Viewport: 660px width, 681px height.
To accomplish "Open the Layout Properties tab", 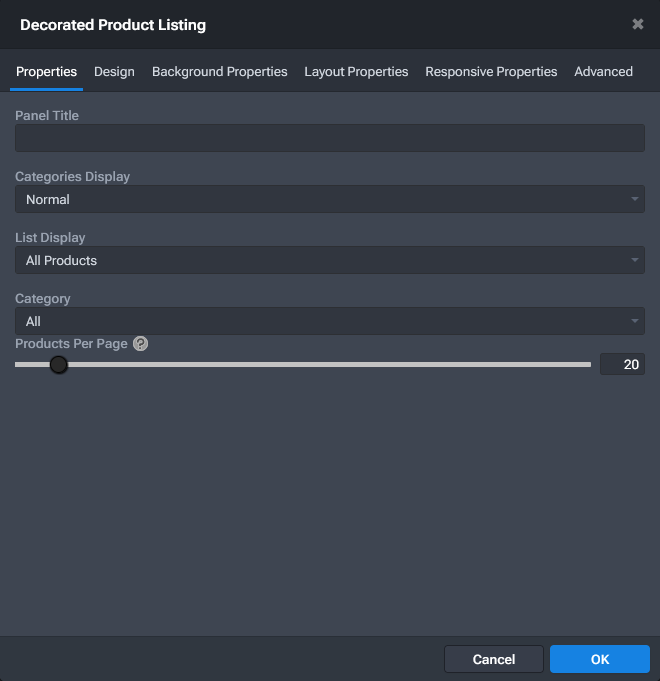I will pyautogui.click(x=356, y=72).
